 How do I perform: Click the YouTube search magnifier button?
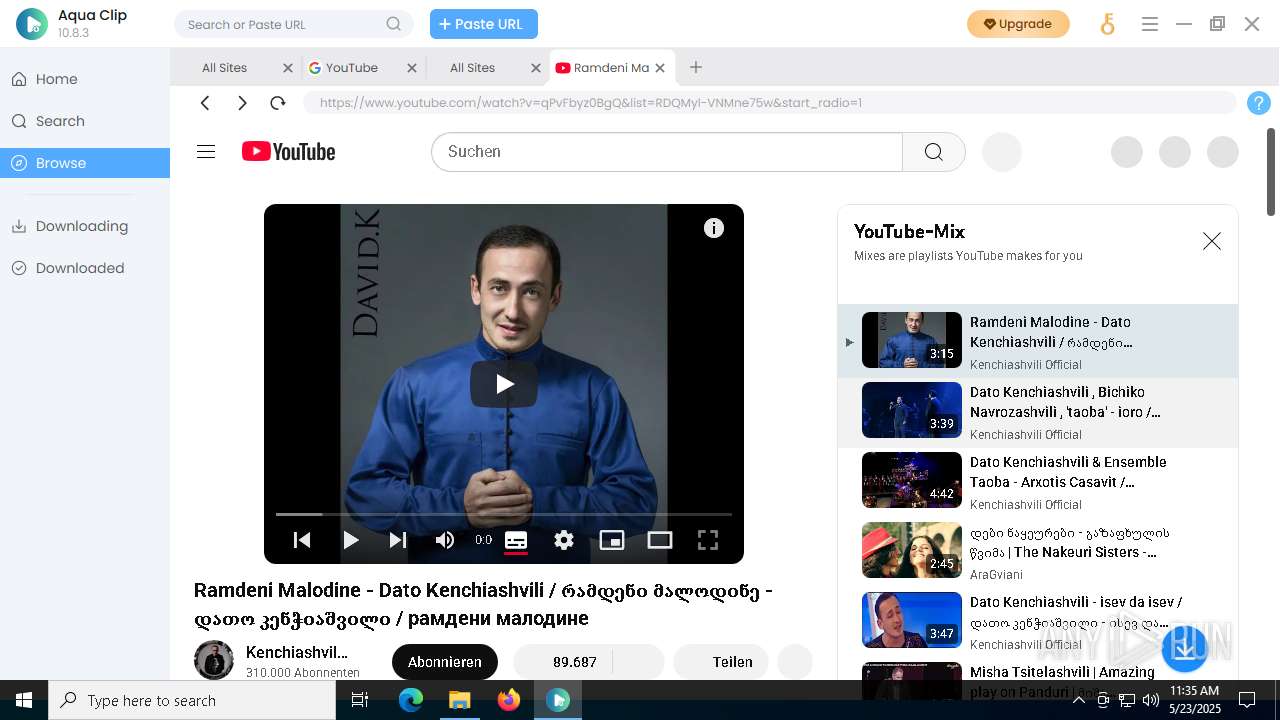934,152
